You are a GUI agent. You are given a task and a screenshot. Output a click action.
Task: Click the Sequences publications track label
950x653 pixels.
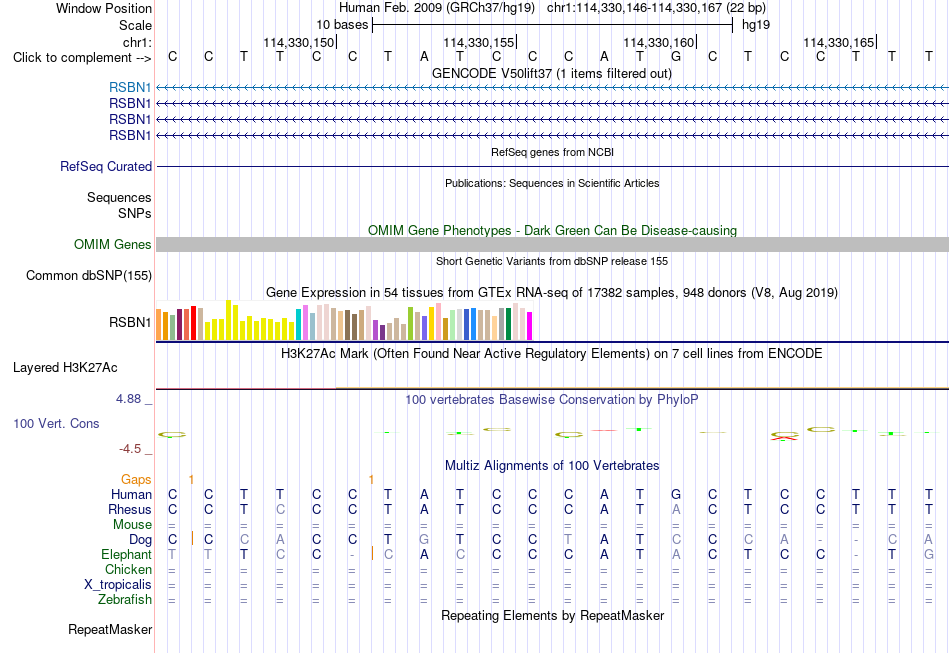(119, 197)
